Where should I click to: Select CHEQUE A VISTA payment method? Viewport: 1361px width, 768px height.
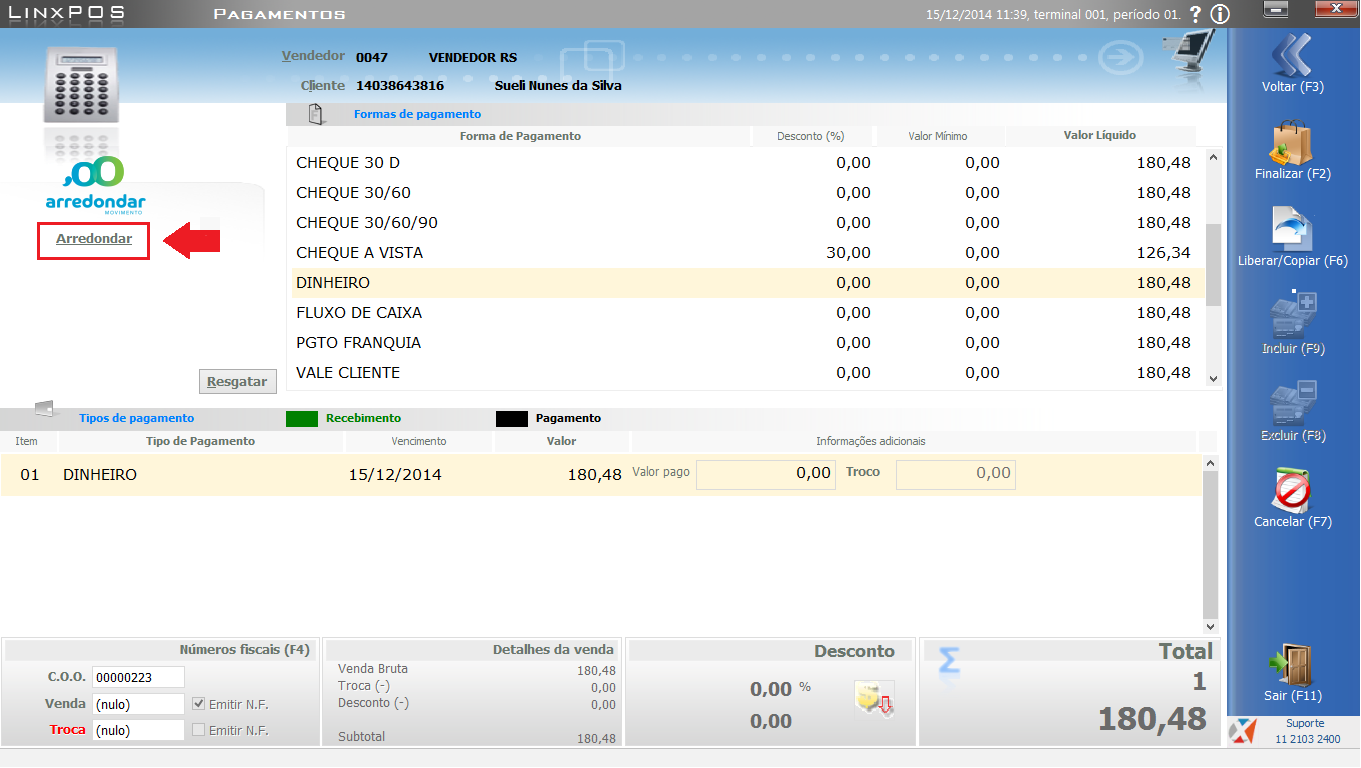747,252
